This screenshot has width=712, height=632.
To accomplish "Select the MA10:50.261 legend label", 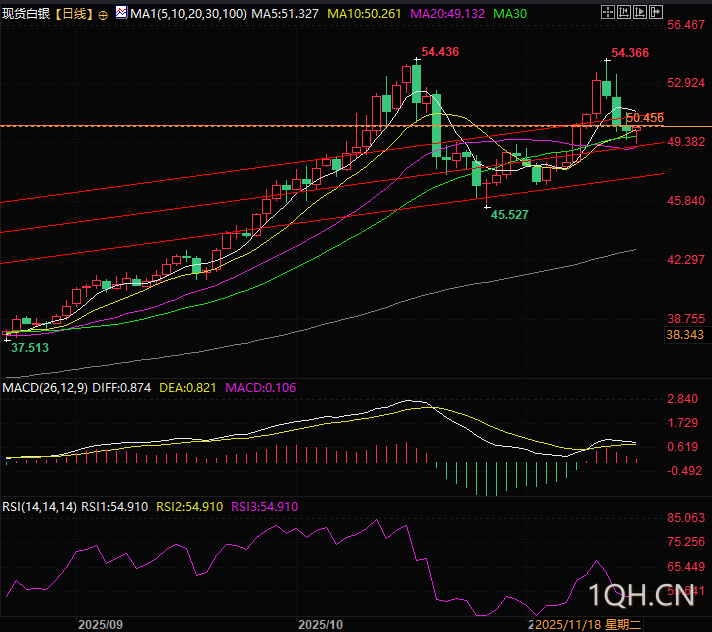I will (x=364, y=14).
